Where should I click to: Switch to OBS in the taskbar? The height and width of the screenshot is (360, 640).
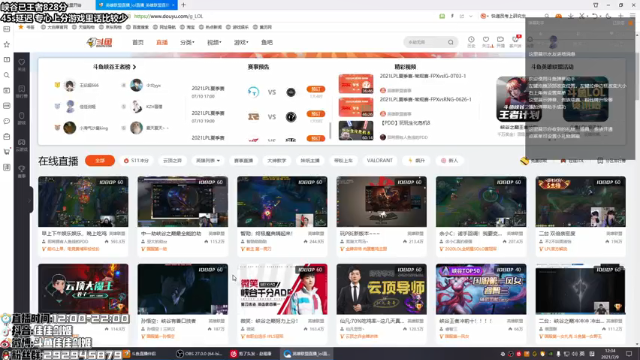pos(199,354)
